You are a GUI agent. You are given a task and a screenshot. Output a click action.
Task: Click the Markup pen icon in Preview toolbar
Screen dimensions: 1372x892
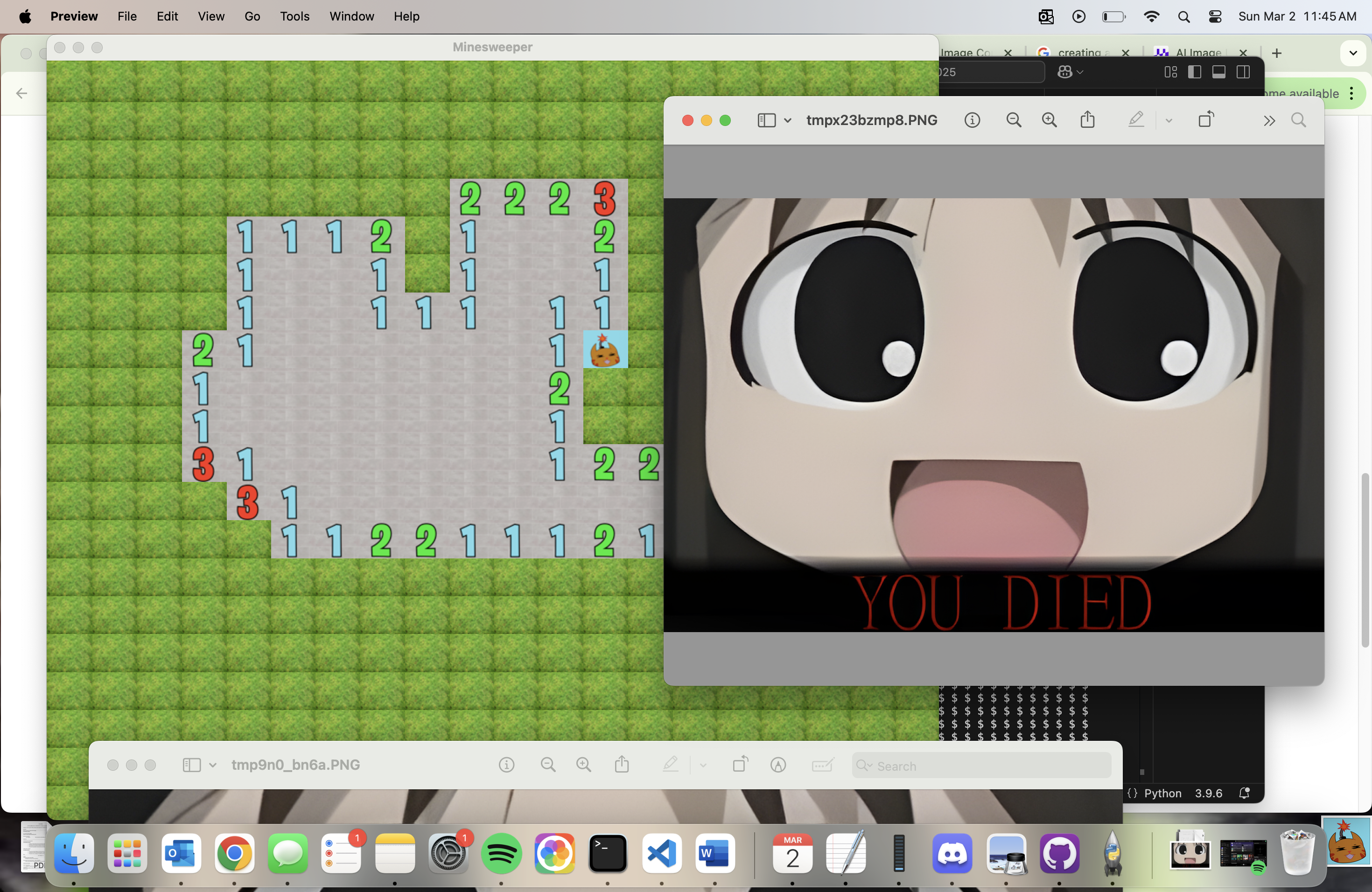tap(1136, 120)
